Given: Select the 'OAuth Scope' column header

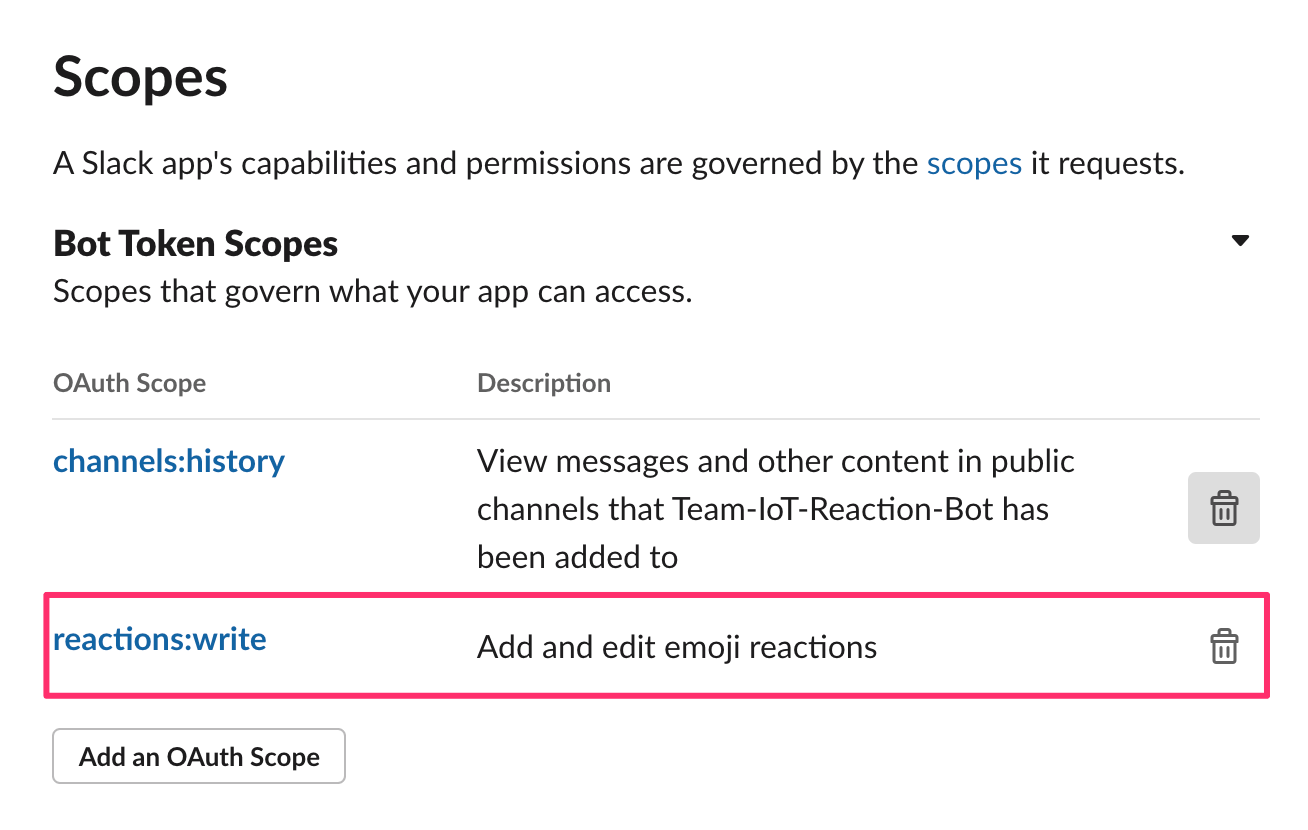Looking at the screenshot, I should [x=129, y=383].
